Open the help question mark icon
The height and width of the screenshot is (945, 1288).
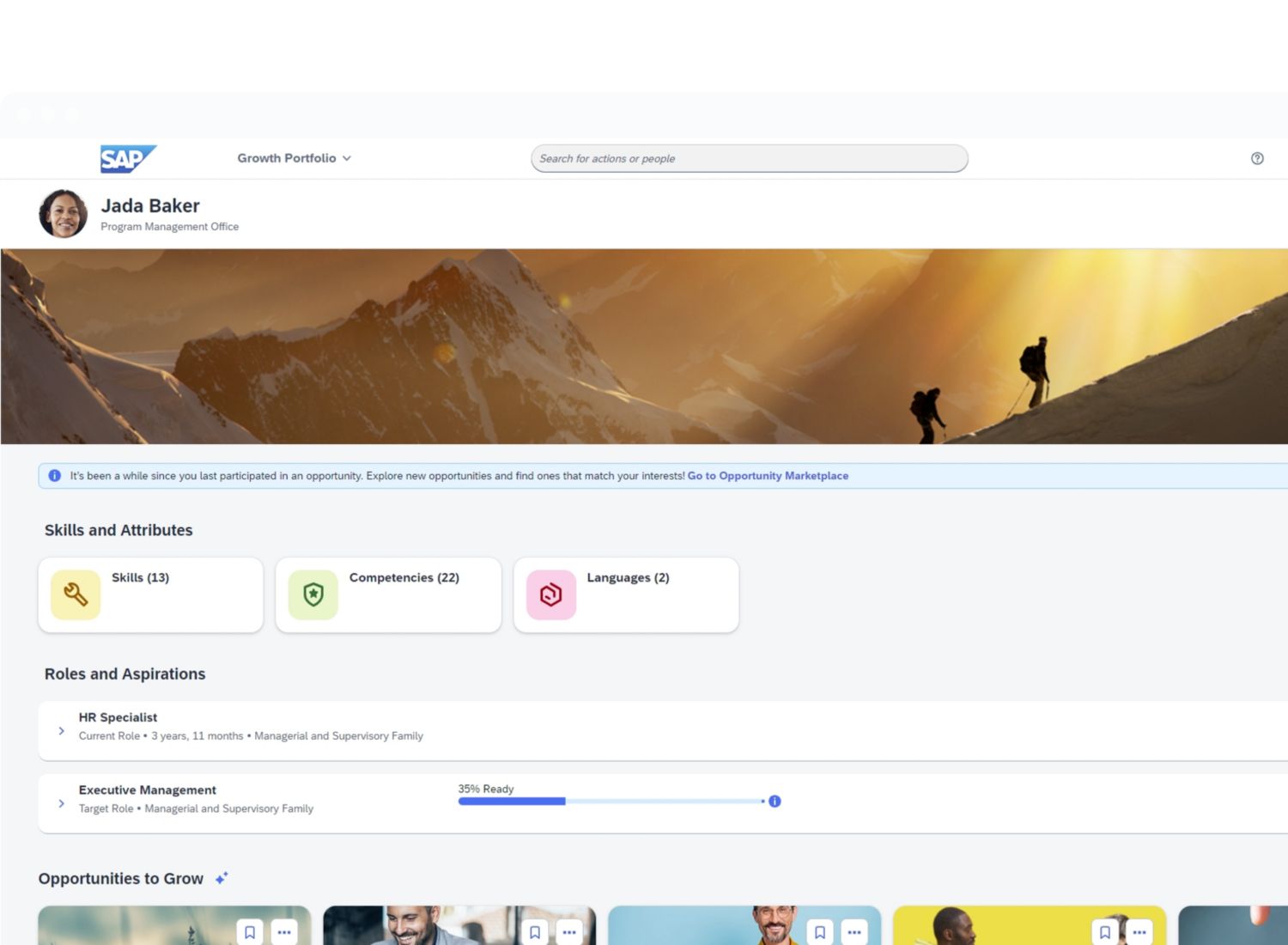[1257, 158]
